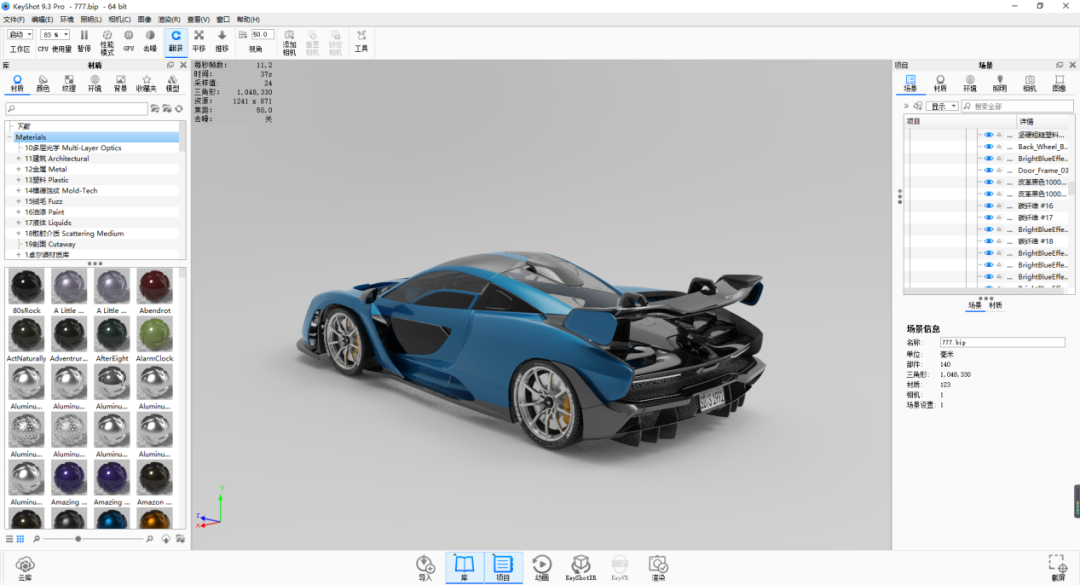Toggle visibility of 碳纤维 #17 part

[x=988, y=218]
